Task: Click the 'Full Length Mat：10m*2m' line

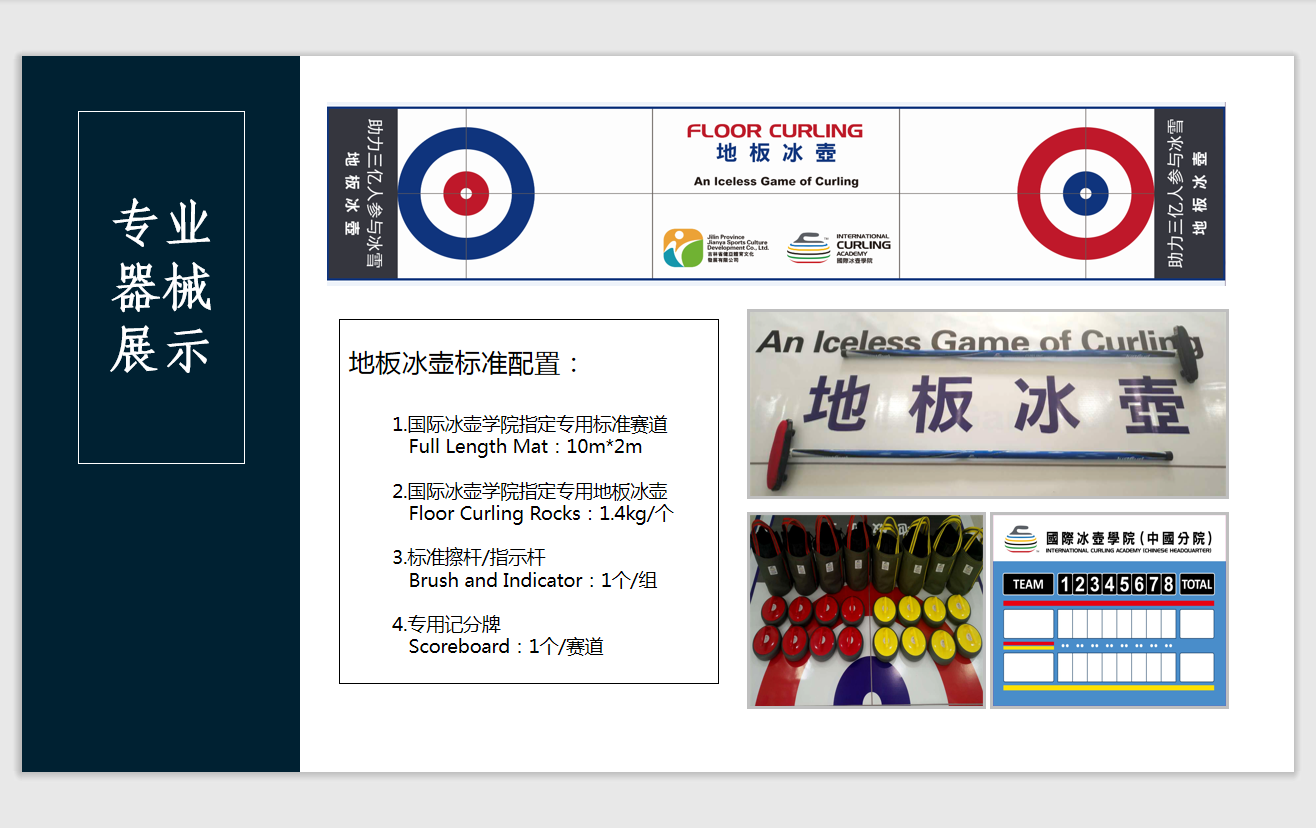Action: click(x=525, y=447)
